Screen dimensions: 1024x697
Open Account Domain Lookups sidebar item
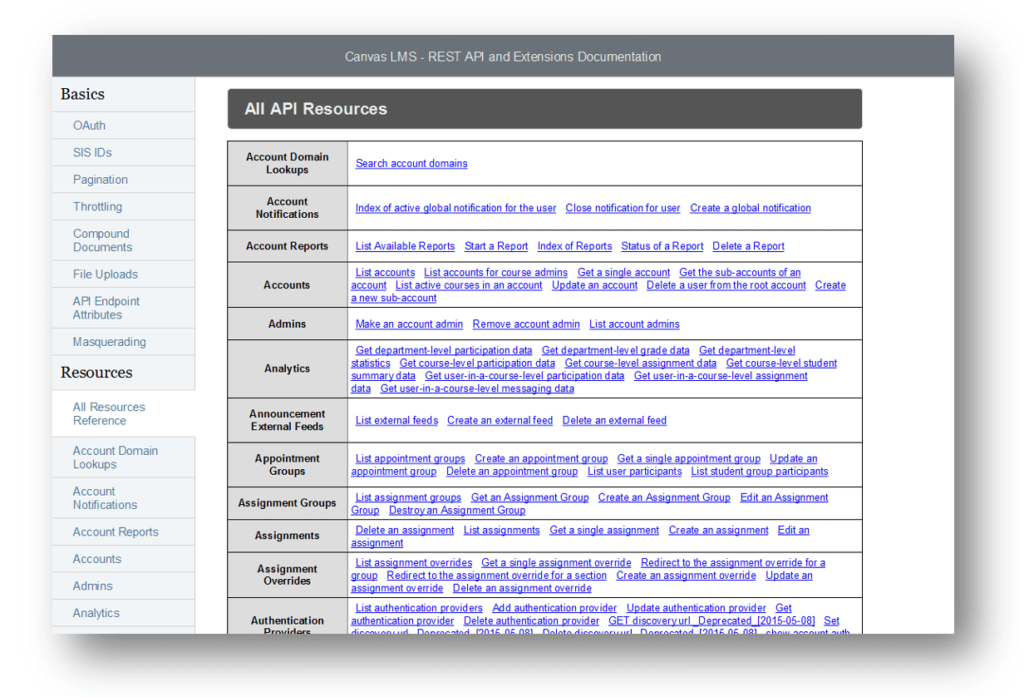pos(115,457)
